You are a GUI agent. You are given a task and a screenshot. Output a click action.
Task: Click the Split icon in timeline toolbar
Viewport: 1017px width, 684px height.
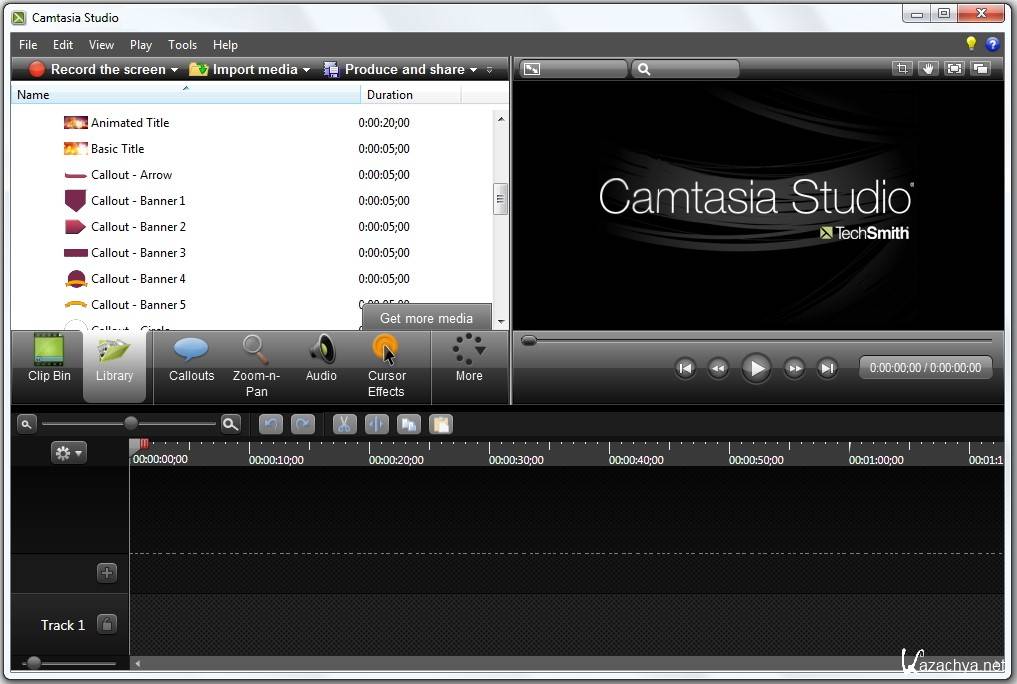[376, 424]
